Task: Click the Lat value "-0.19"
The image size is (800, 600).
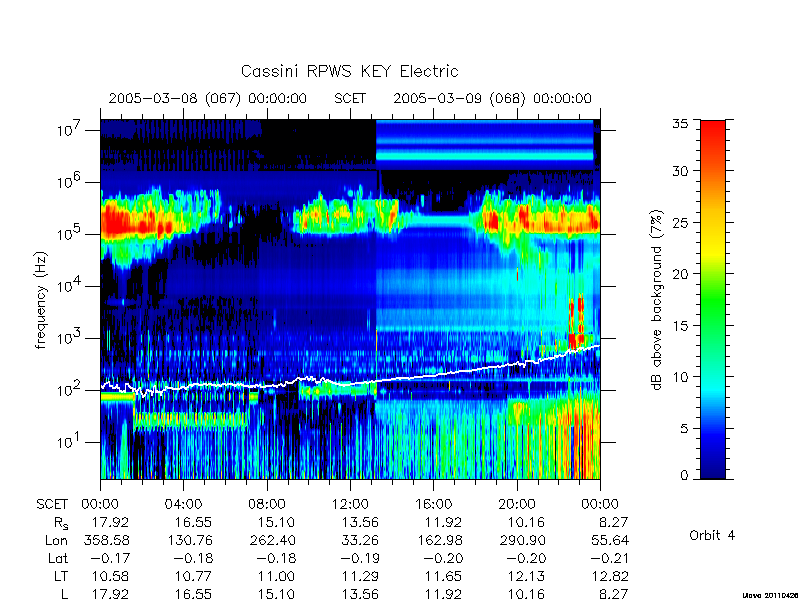Action: pos(360,558)
